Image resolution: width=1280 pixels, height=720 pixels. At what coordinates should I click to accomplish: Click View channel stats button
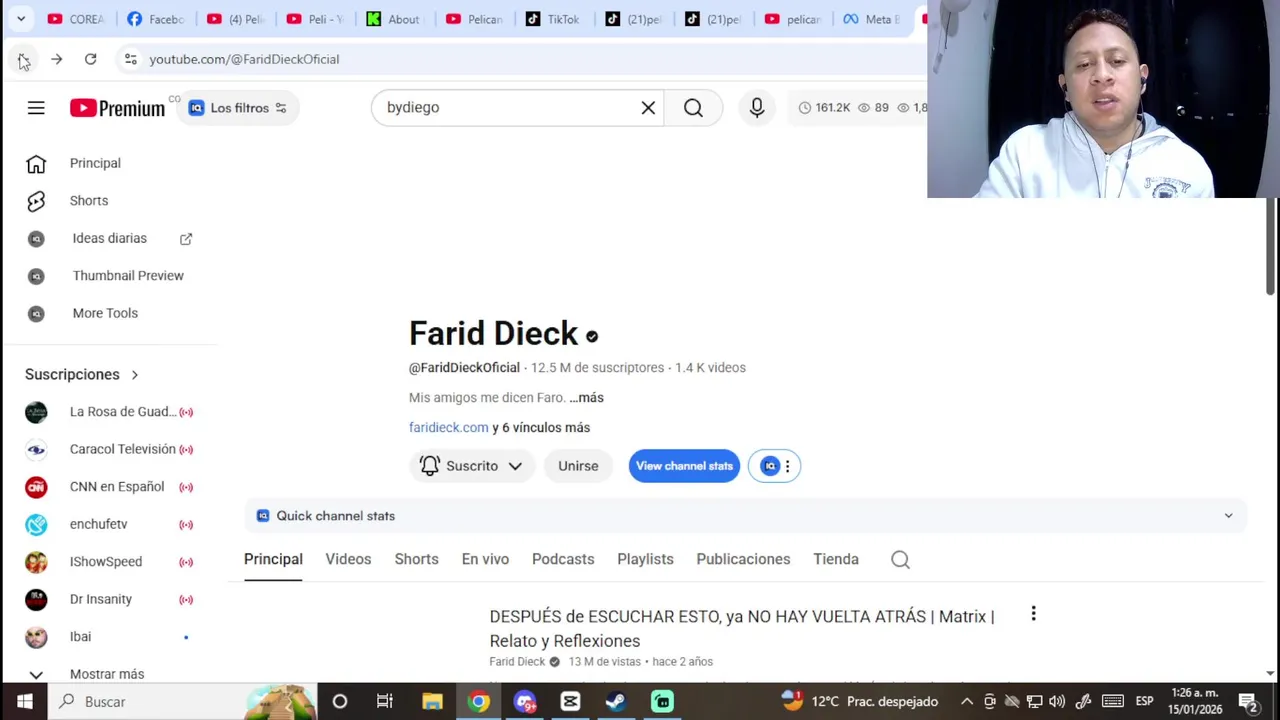[684, 466]
